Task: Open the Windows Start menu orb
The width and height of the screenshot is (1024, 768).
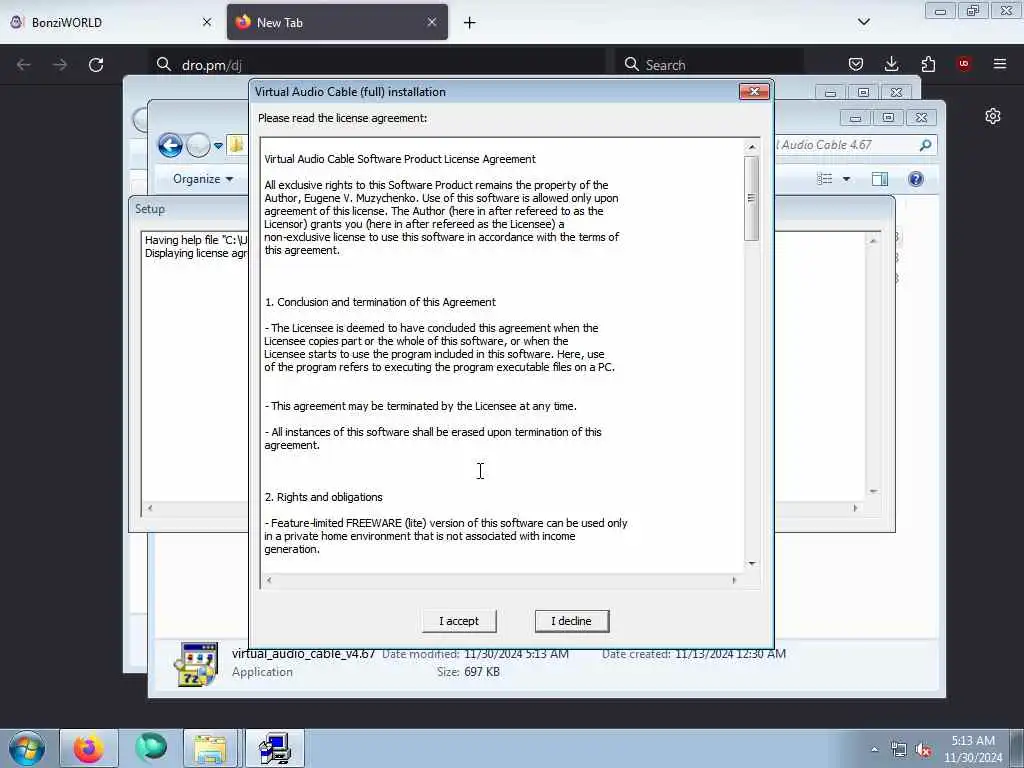Action: 27,748
